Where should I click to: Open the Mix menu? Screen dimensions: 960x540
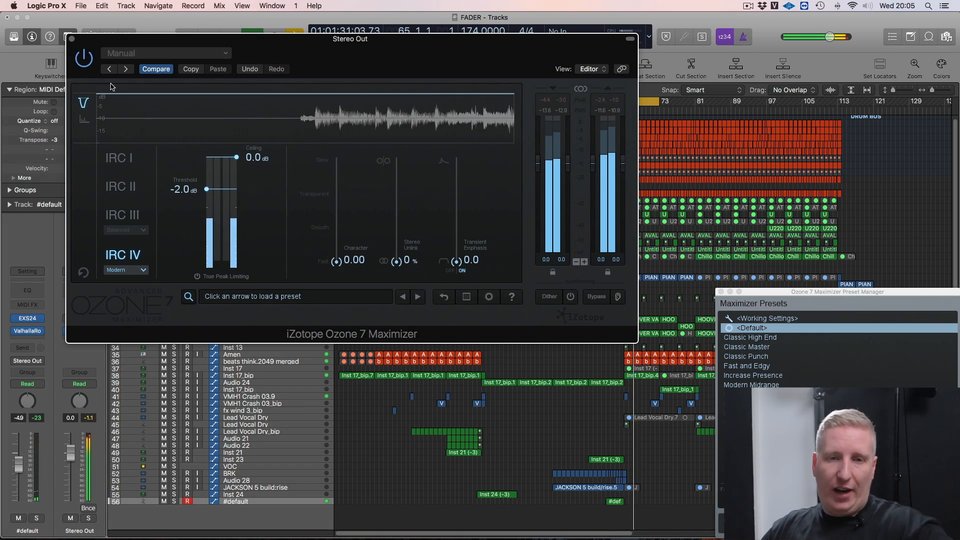[x=219, y=6]
